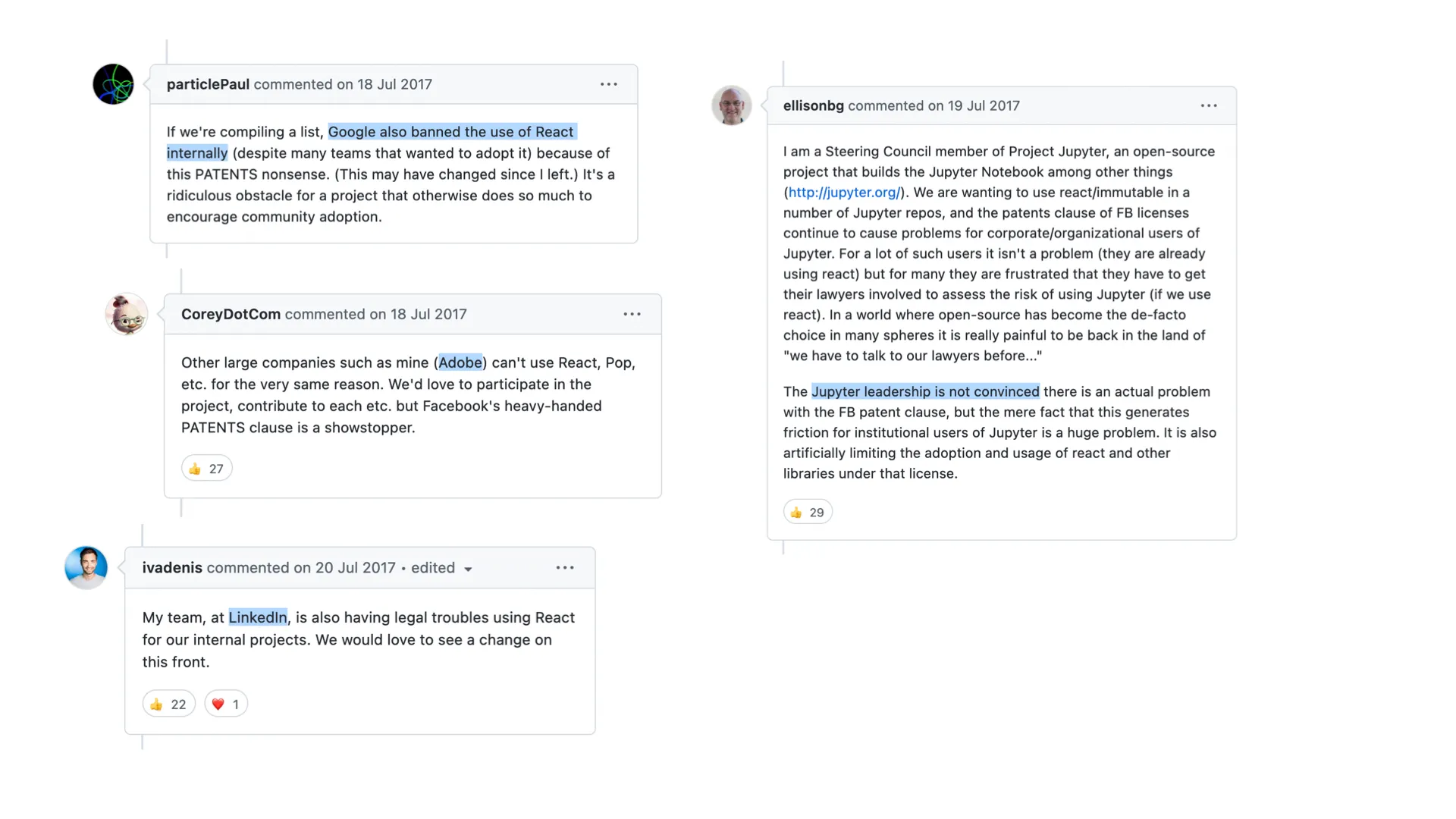Open ellisonbg comment options menu
The width and height of the screenshot is (1456, 819).
click(1209, 105)
